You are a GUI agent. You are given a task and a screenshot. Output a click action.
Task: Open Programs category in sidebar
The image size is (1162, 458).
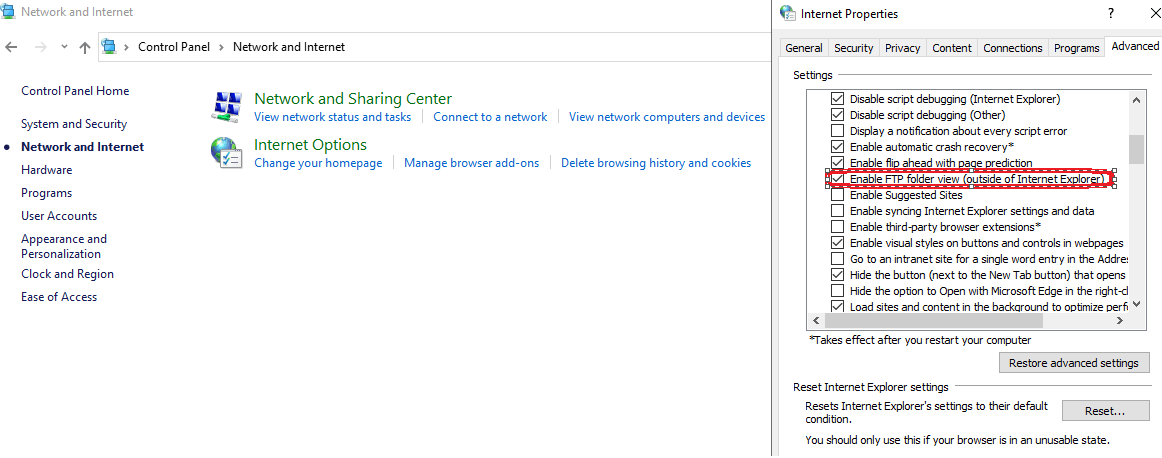47,193
